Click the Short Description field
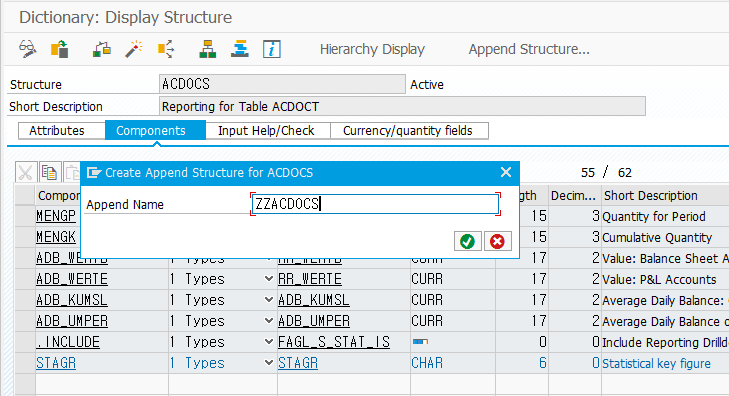The image size is (729, 396). pos(402,106)
